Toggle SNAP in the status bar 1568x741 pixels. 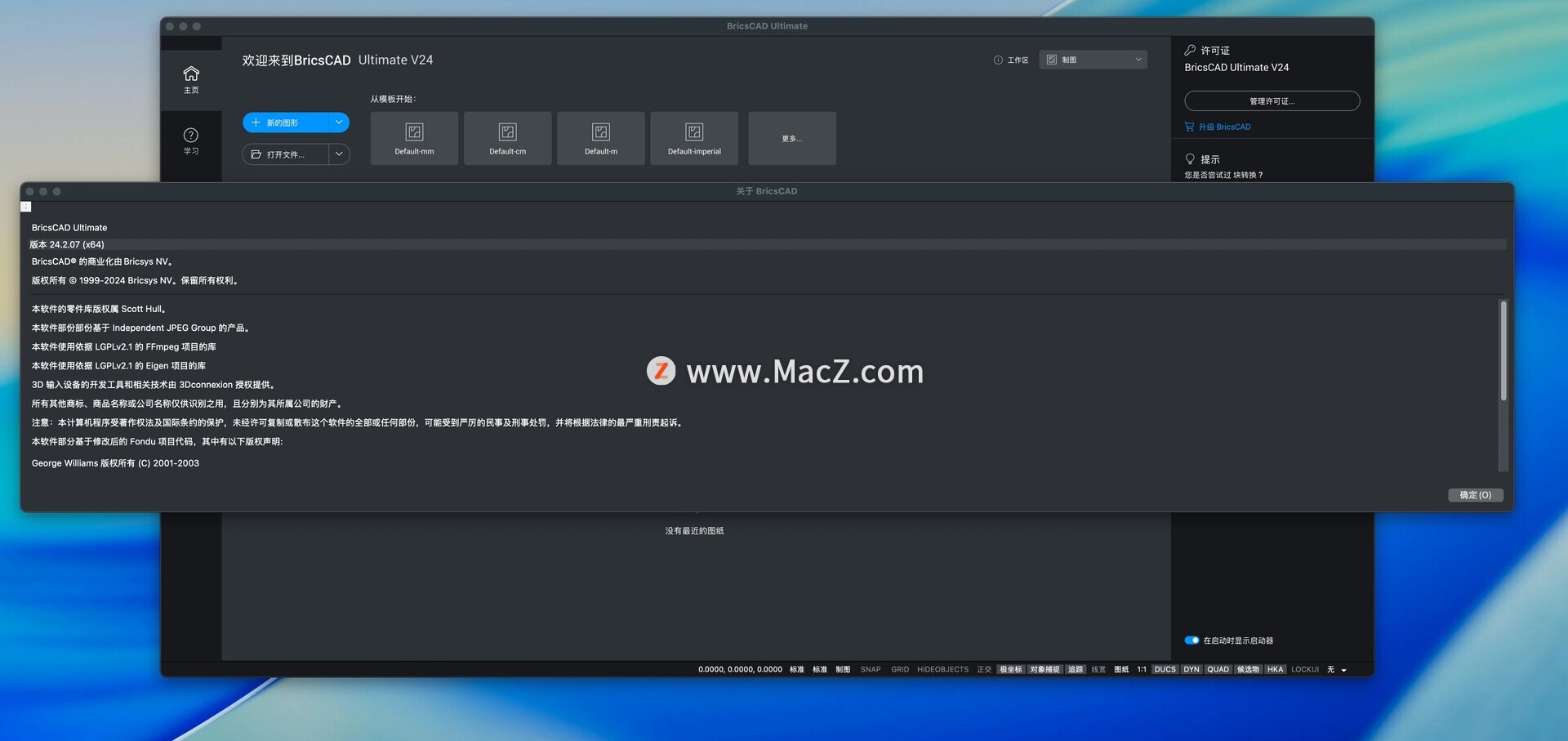coord(871,669)
